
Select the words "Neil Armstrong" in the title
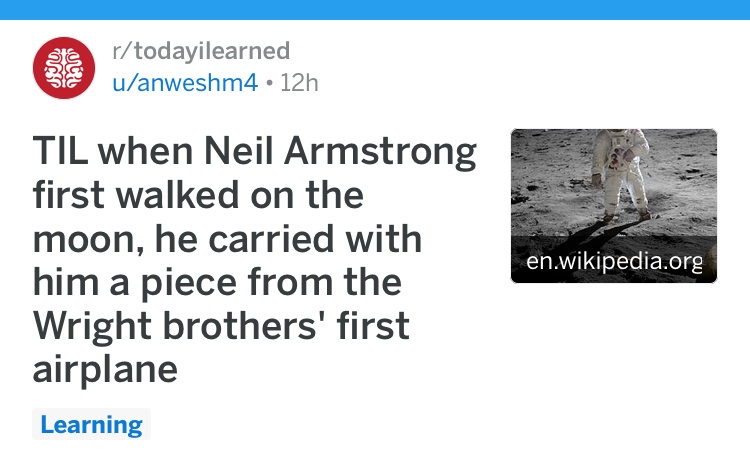click(x=340, y=152)
